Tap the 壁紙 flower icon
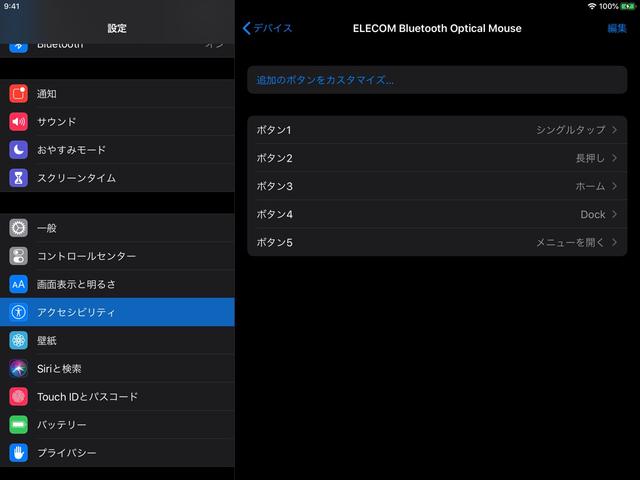The width and height of the screenshot is (640, 480). 18,340
